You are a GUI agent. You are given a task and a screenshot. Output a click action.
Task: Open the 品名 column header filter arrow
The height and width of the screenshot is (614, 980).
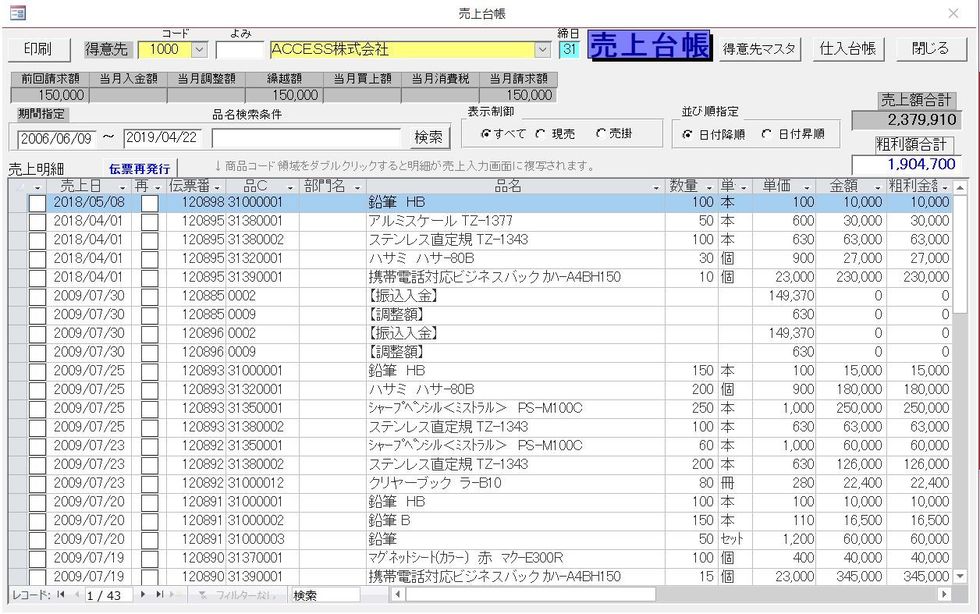tap(657, 187)
